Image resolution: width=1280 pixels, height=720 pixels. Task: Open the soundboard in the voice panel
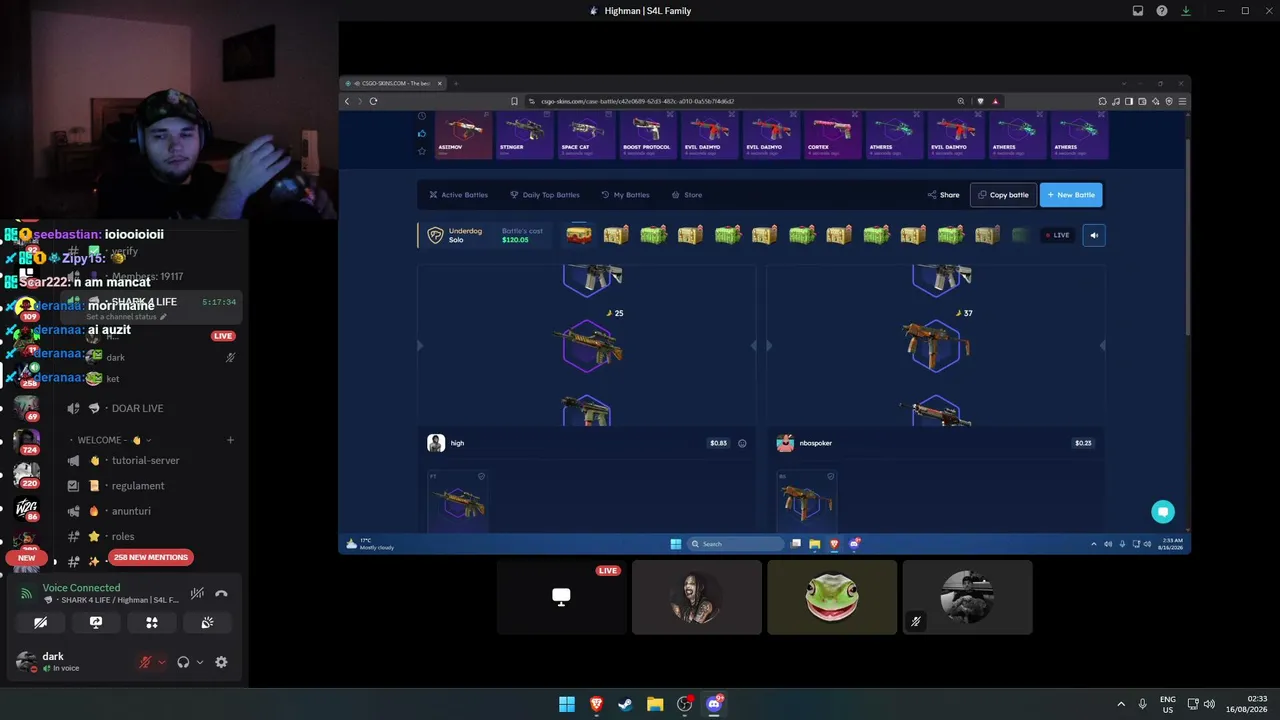207,622
